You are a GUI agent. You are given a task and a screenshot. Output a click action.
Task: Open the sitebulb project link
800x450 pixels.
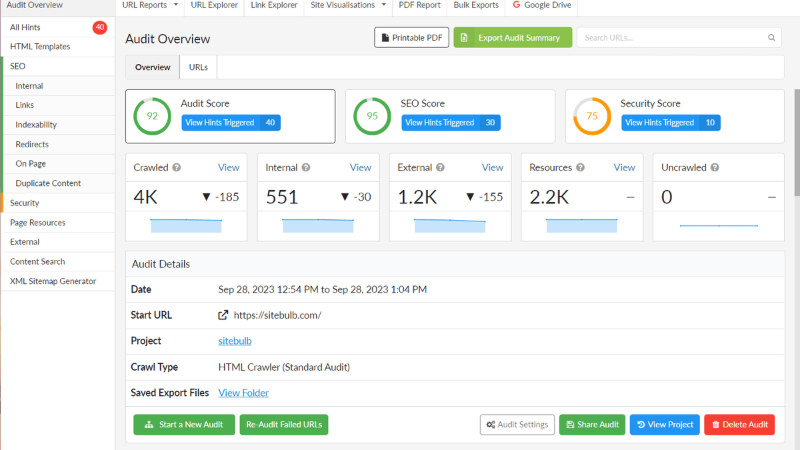(235, 341)
